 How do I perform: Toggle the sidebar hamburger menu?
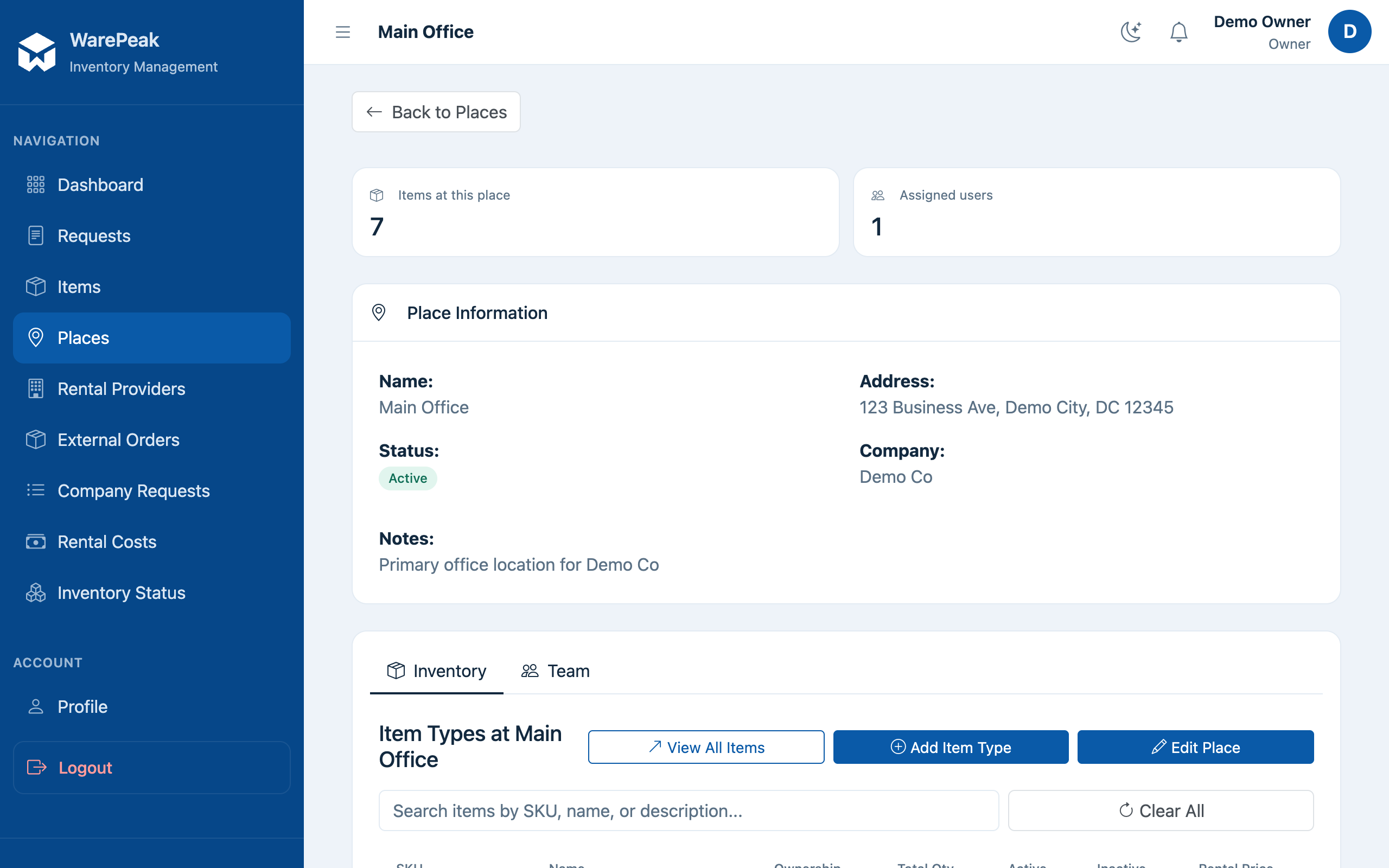[x=343, y=32]
